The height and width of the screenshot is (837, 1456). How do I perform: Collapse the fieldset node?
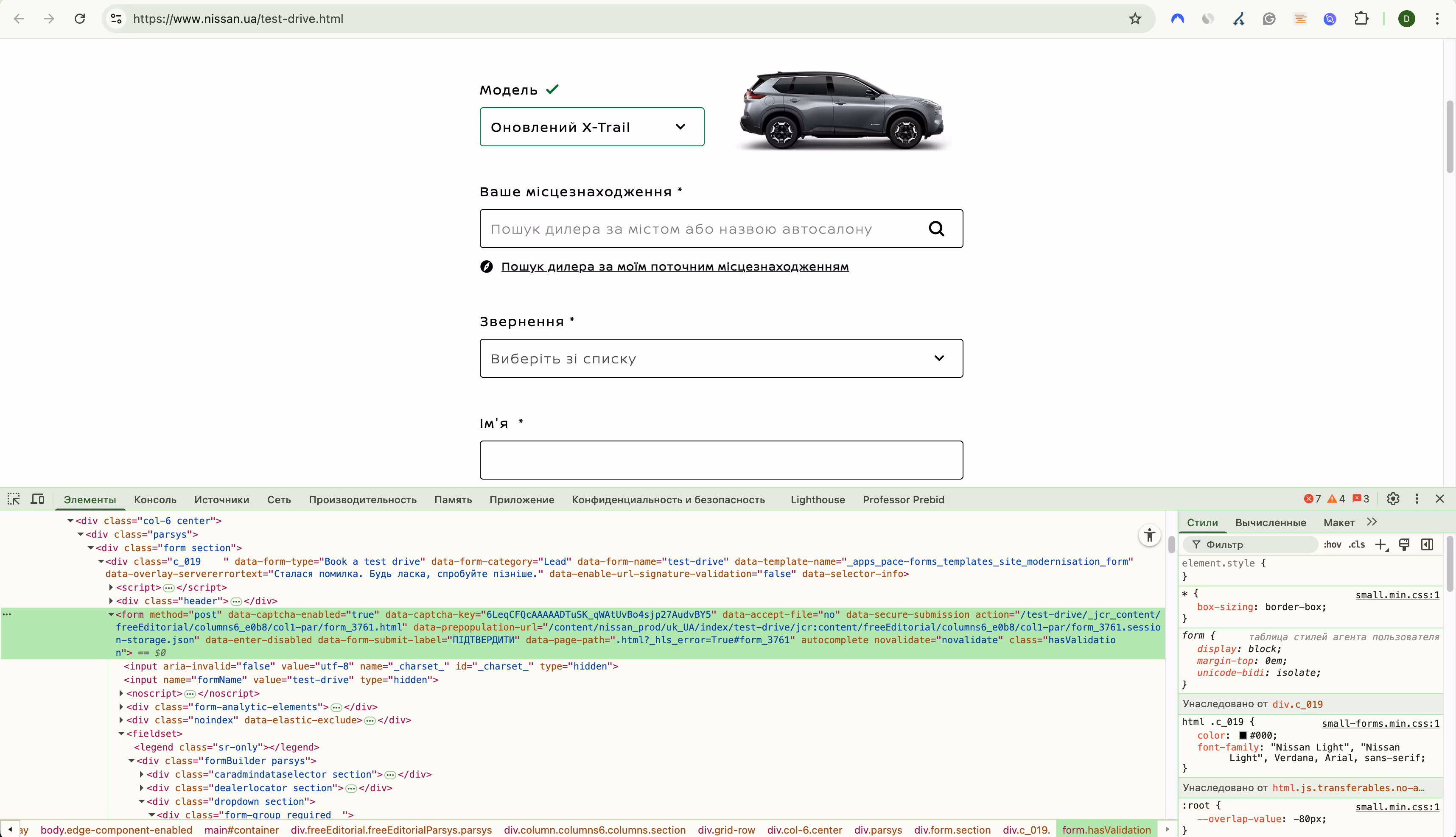[121, 734]
